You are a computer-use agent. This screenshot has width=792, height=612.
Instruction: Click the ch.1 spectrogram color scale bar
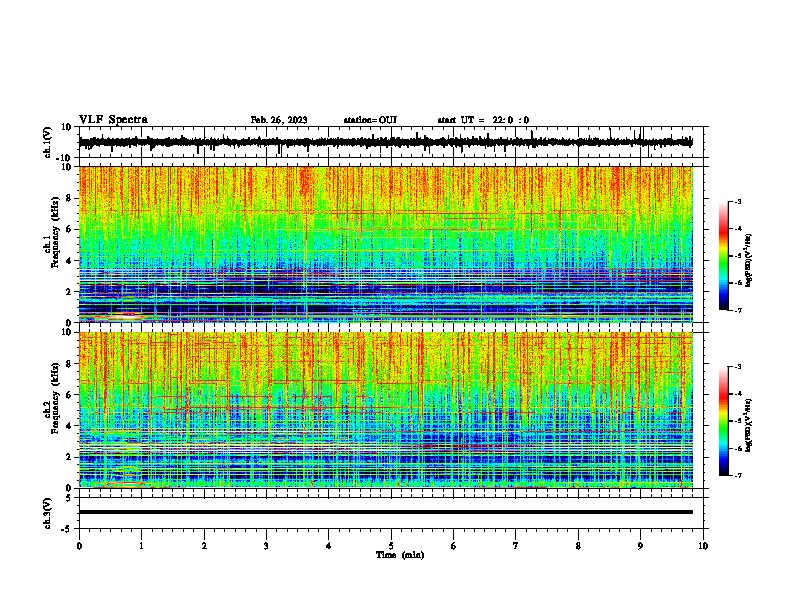(724, 256)
